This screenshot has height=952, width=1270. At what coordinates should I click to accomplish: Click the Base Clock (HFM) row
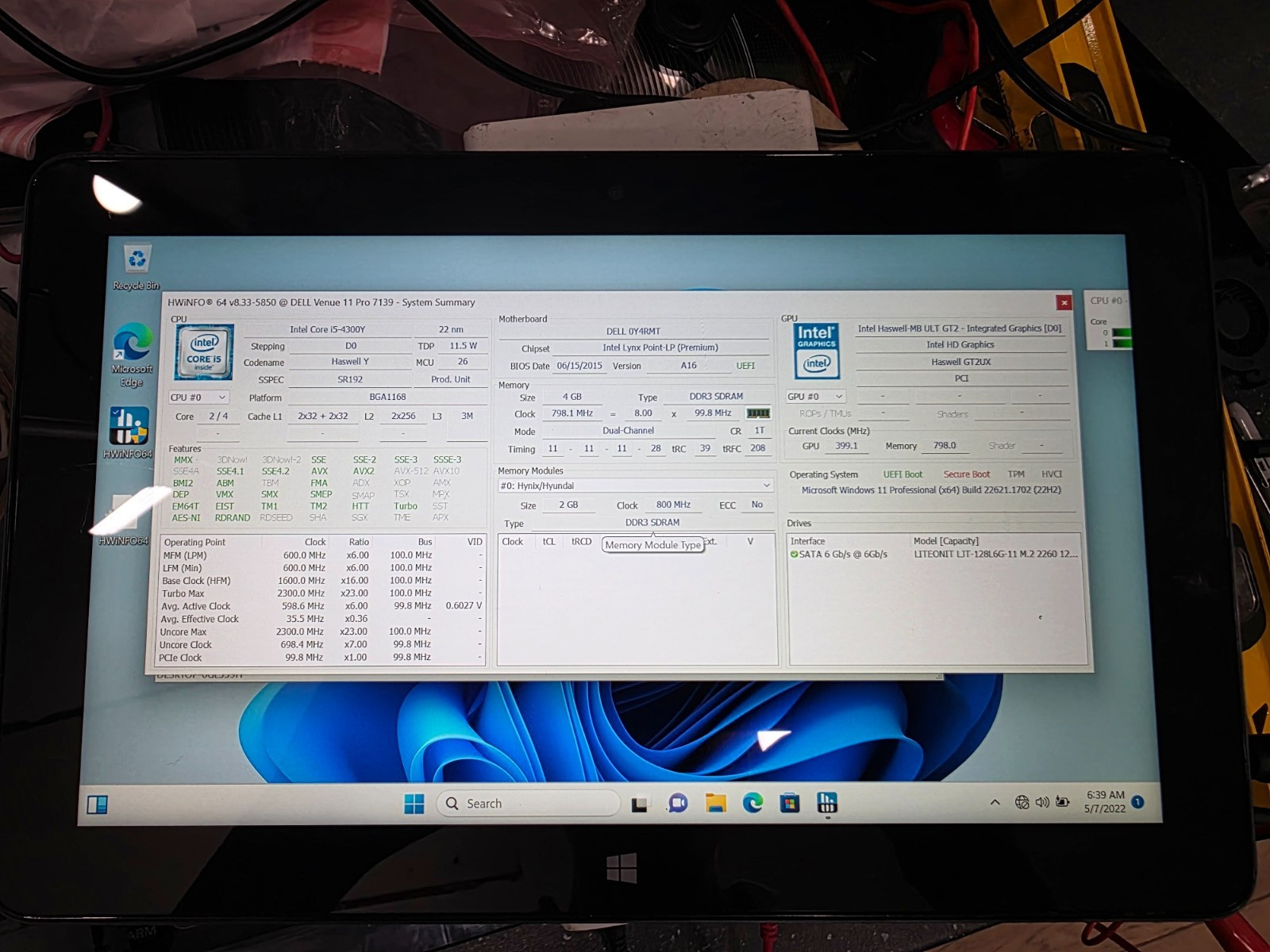click(x=322, y=581)
